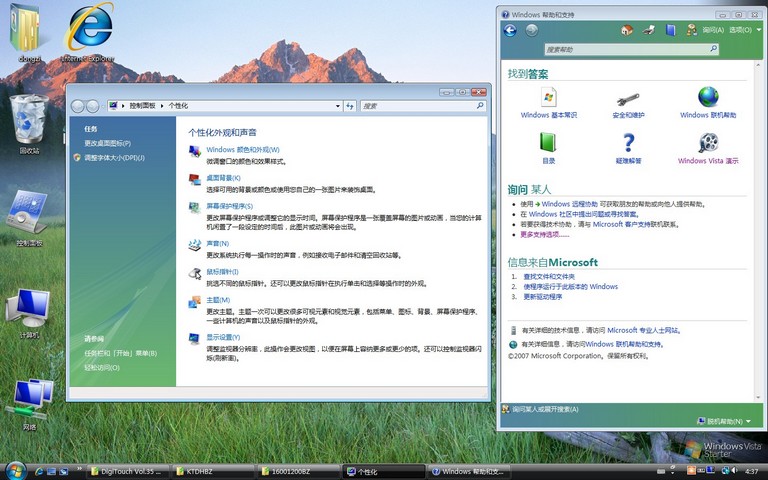The image size is (768, 480).
Task: Open 轻松访问(O) link in sidebar
Action: [102, 368]
